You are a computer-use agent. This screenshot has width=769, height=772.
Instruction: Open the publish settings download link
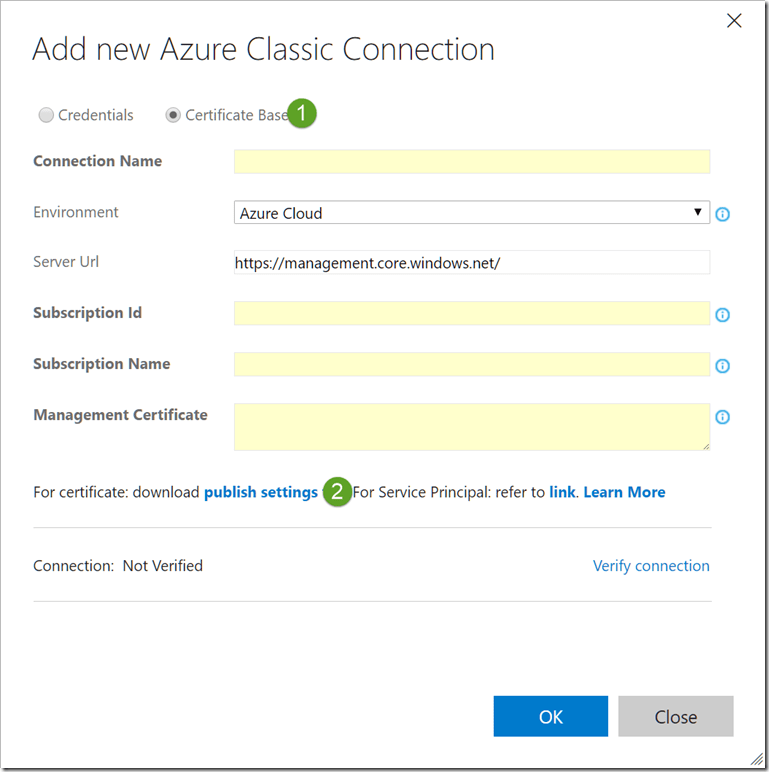pos(261,492)
